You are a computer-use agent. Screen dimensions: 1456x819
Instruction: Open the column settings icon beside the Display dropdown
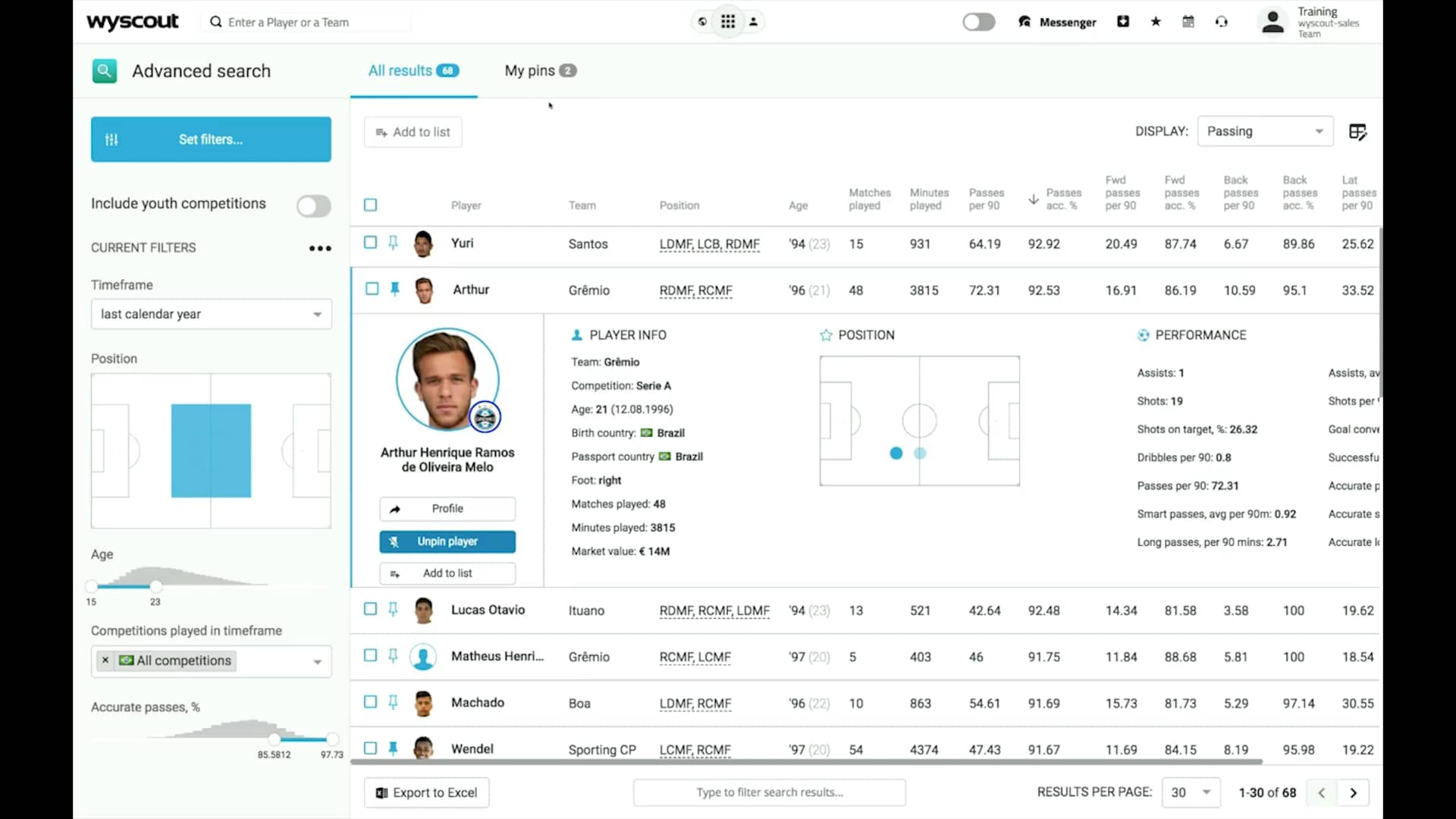coord(1357,131)
